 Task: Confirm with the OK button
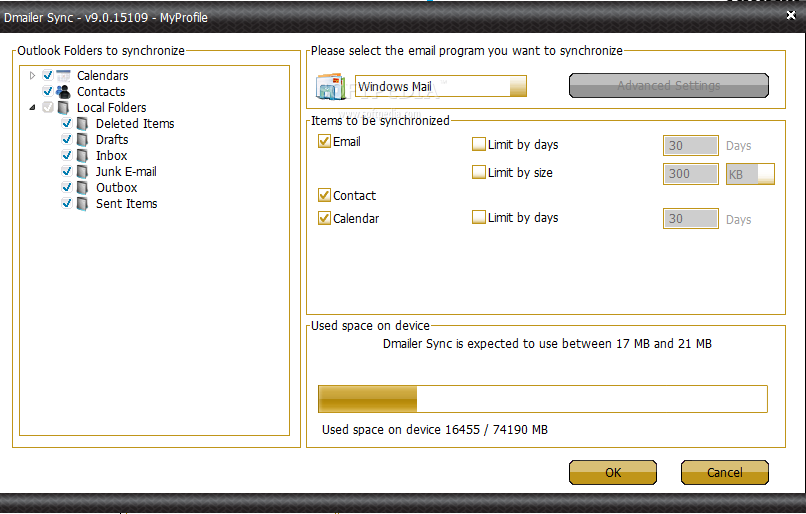click(613, 472)
